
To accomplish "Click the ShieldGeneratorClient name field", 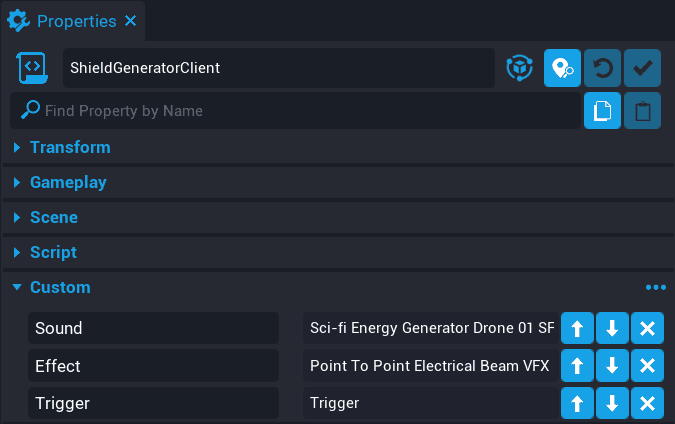I will (278, 68).
